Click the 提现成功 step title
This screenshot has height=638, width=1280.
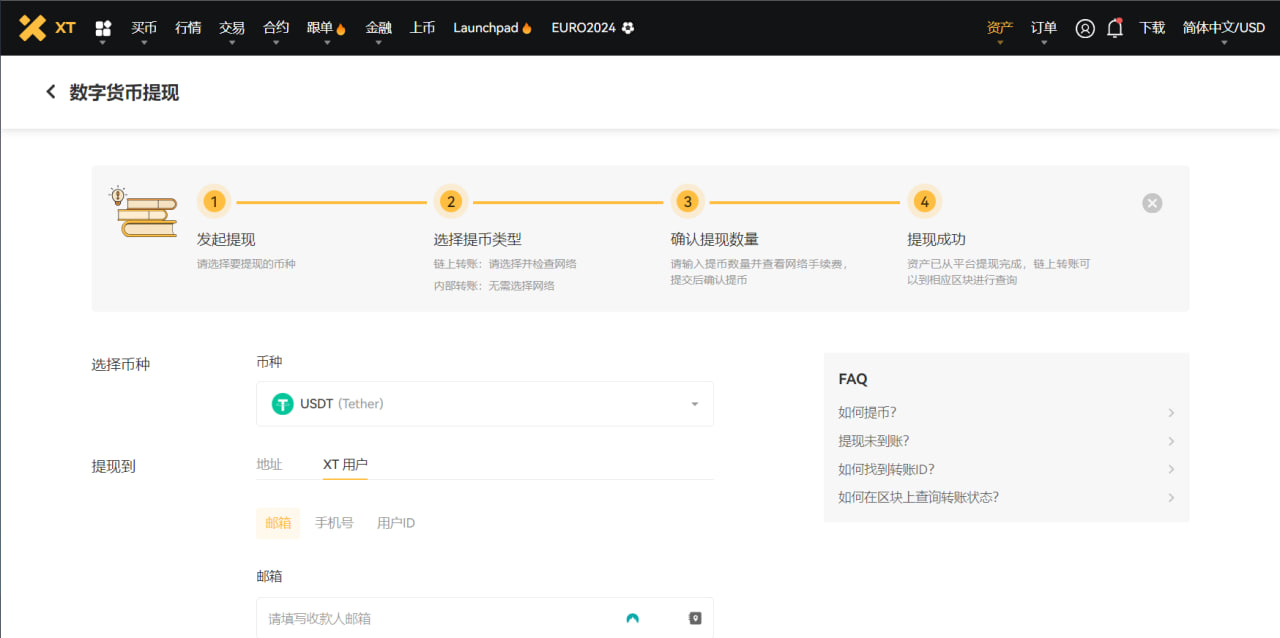(x=937, y=240)
